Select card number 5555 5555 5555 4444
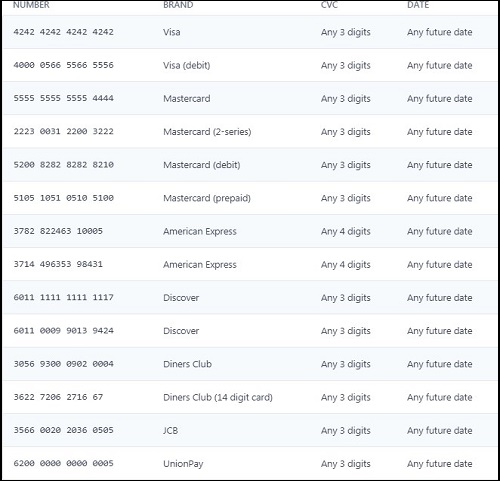Viewport: 500px width, 481px height. (x=63, y=98)
